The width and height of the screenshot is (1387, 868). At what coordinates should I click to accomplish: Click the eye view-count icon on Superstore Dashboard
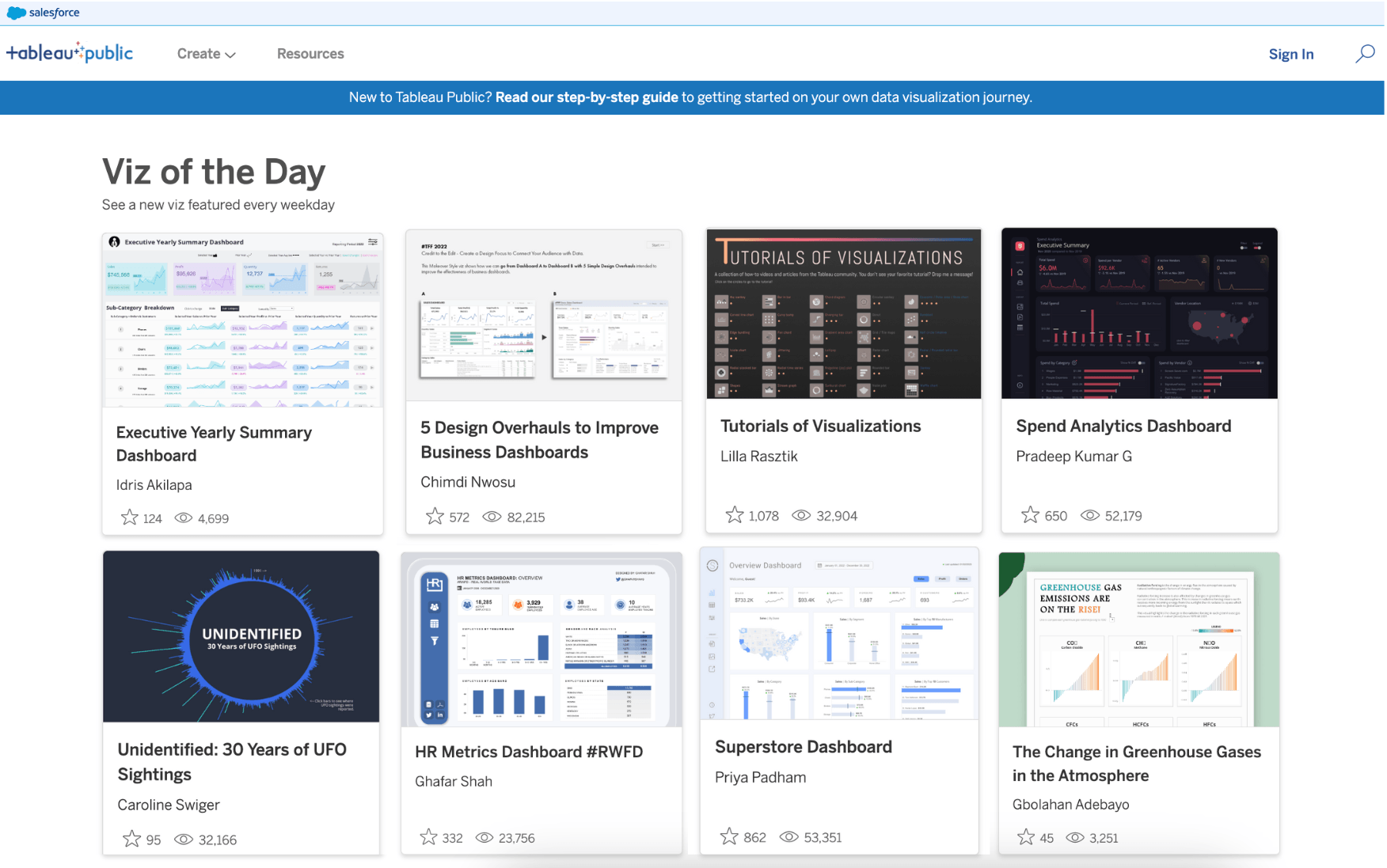(789, 836)
